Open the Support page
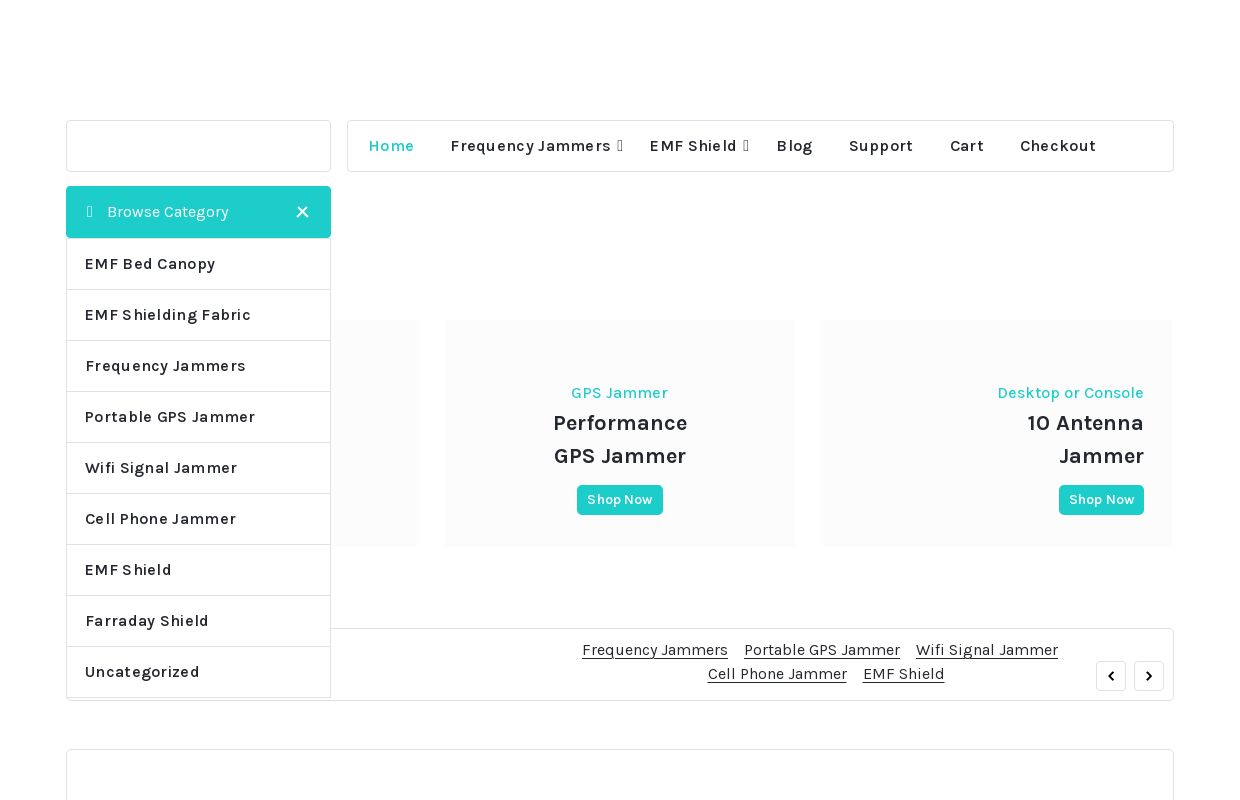This screenshot has width=1240, height=800. point(880,146)
